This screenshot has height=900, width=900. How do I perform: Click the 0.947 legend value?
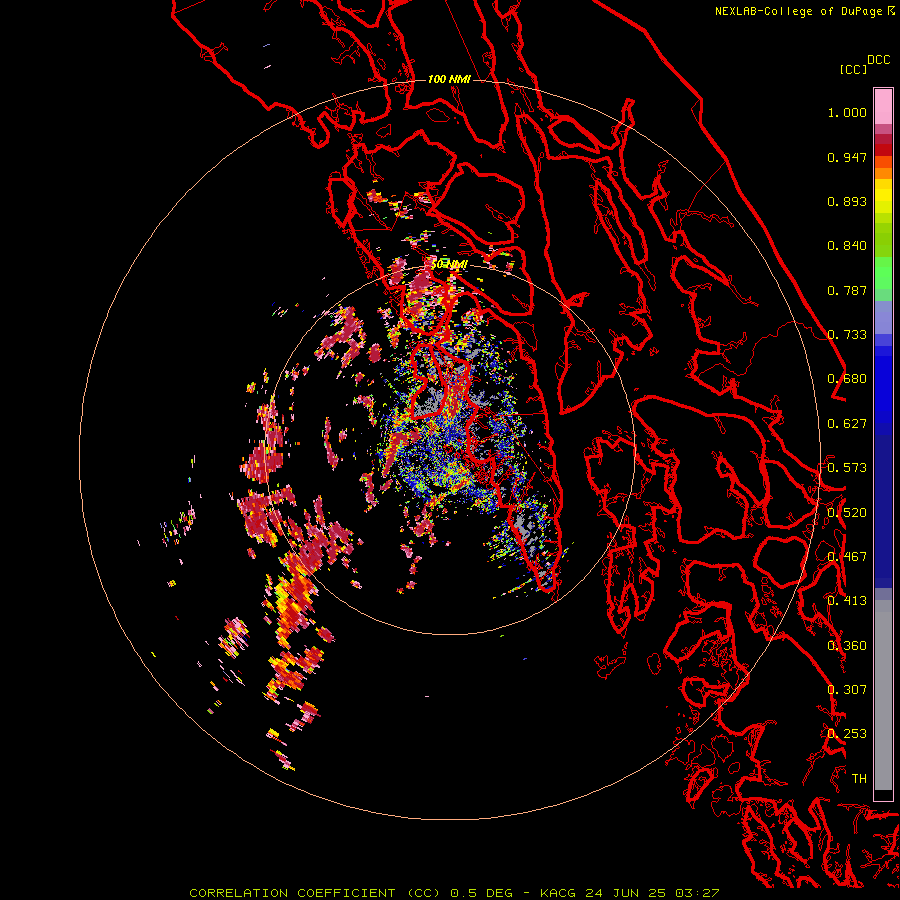coord(847,157)
